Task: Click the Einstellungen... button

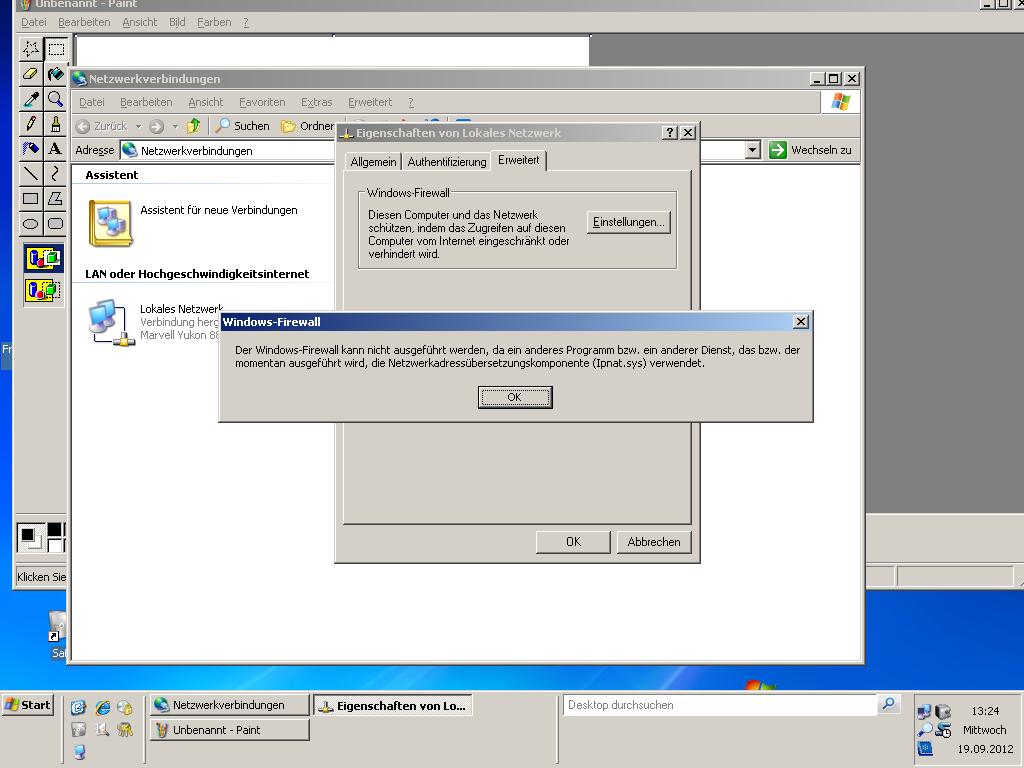Action: 628,222
